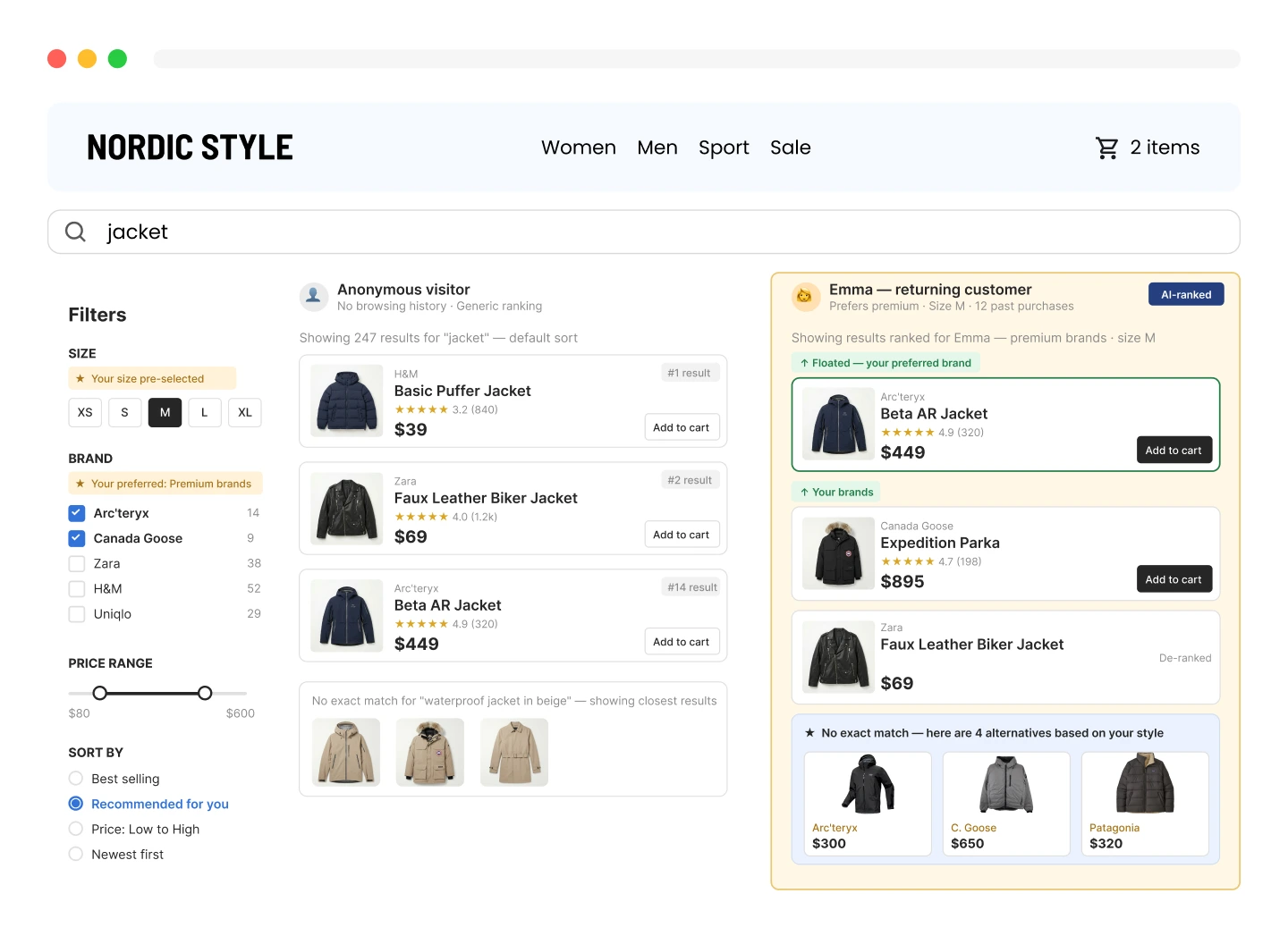The width and height of the screenshot is (1288, 936).
Task: Click the "De-ranked" label
Action: [1185, 658]
